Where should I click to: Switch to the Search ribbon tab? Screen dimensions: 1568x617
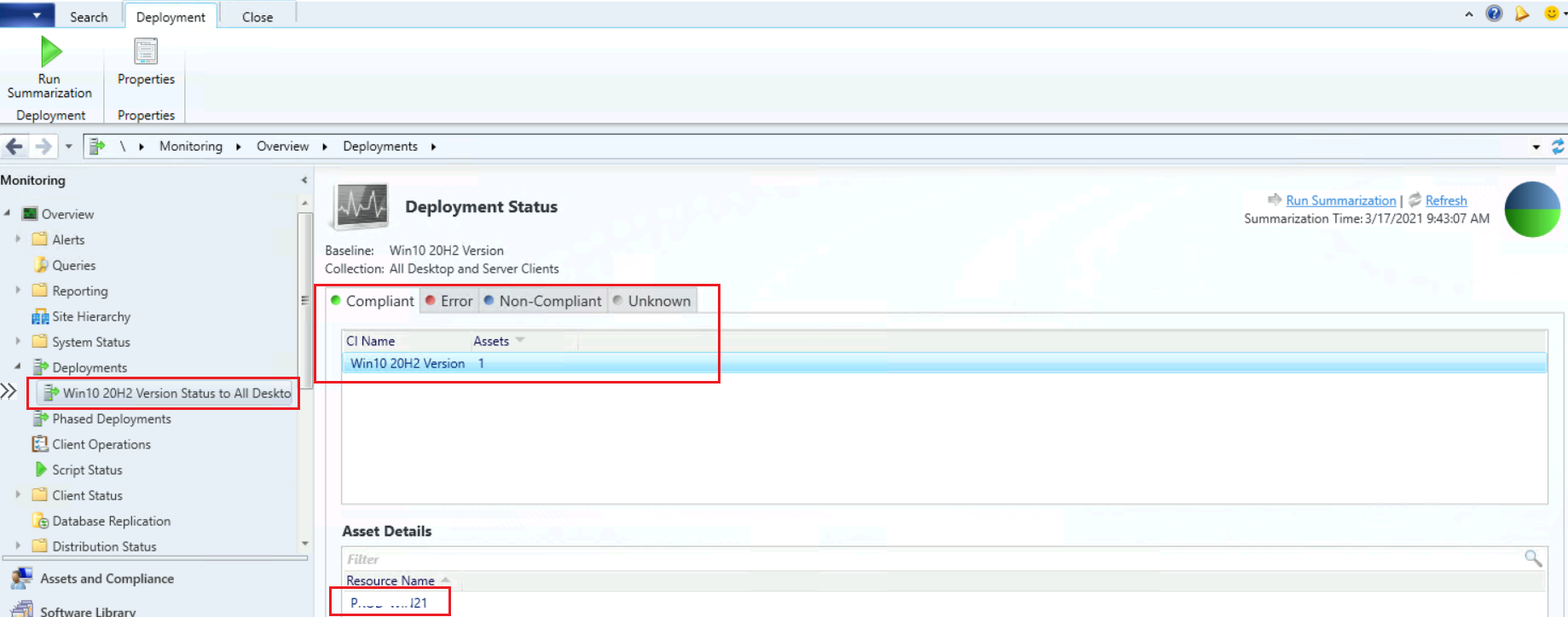click(89, 17)
